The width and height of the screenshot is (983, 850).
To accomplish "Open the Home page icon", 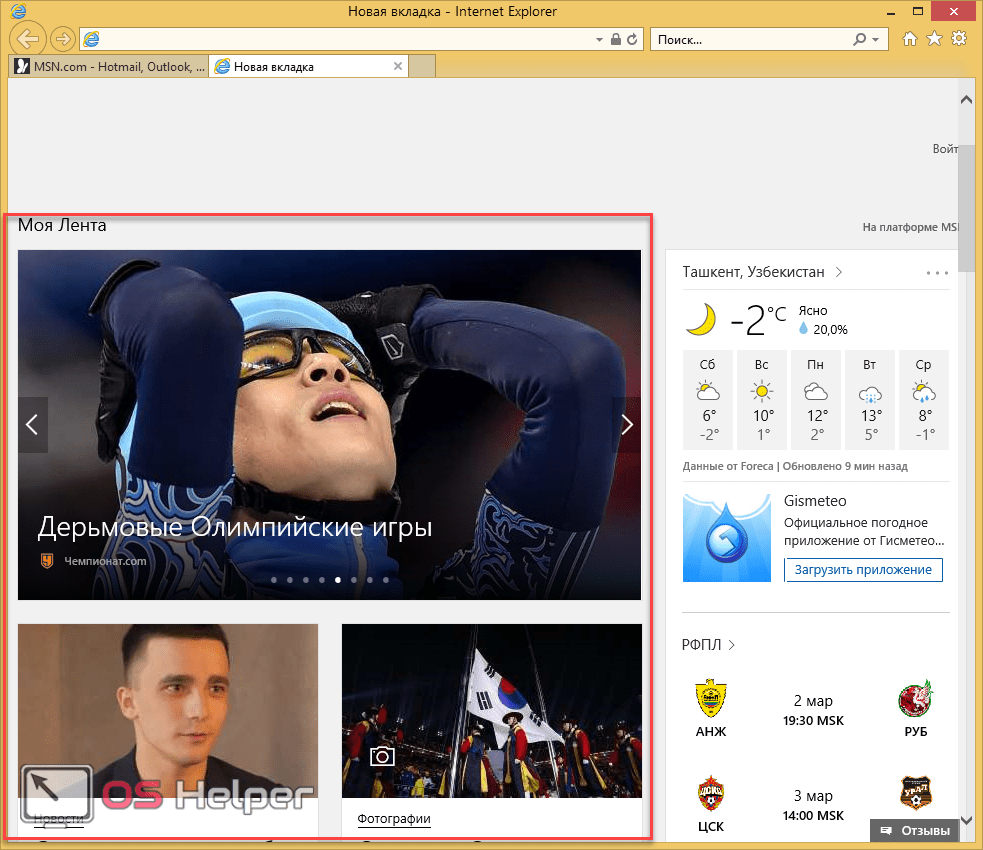I will 910,39.
